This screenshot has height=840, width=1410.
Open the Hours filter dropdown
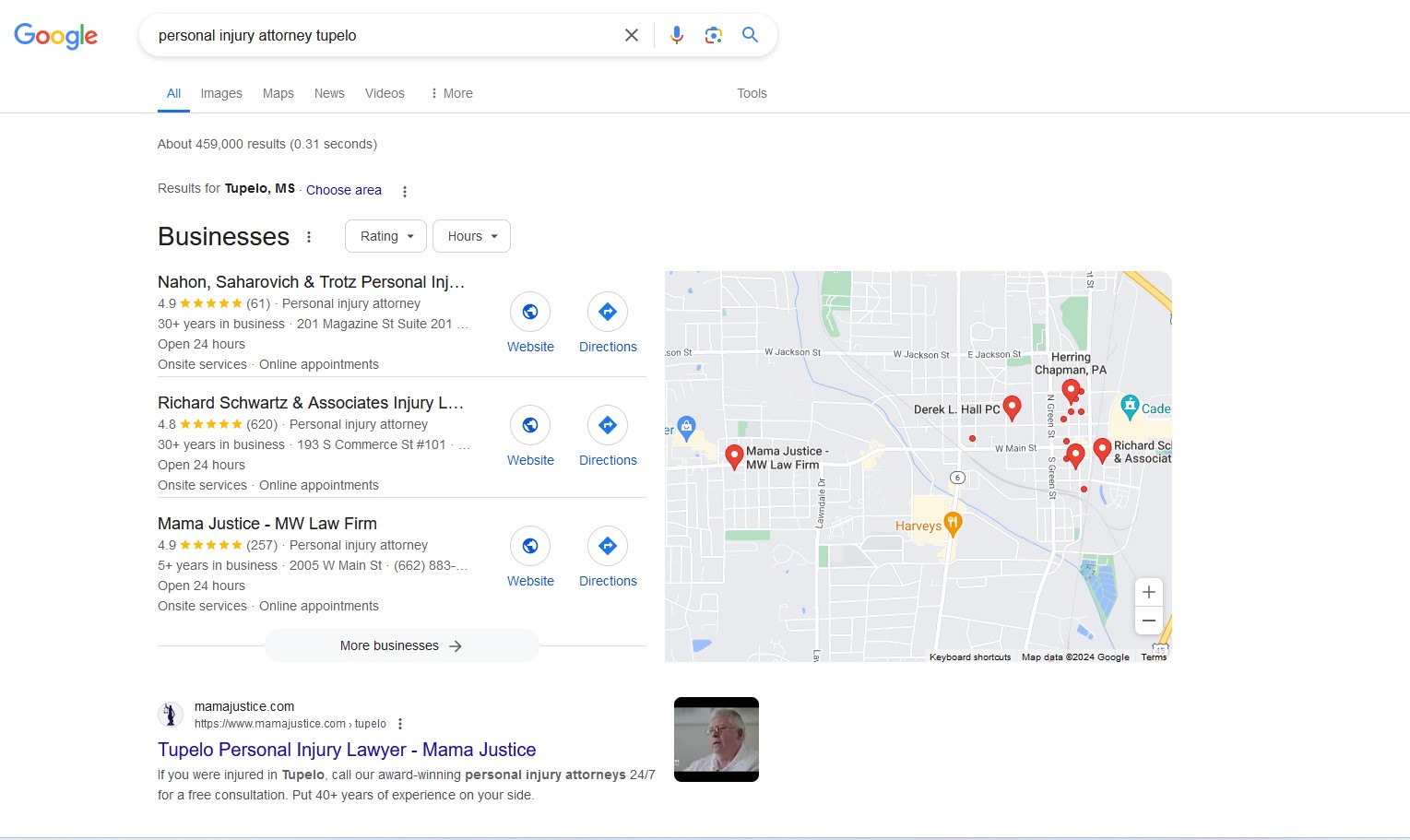472,236
